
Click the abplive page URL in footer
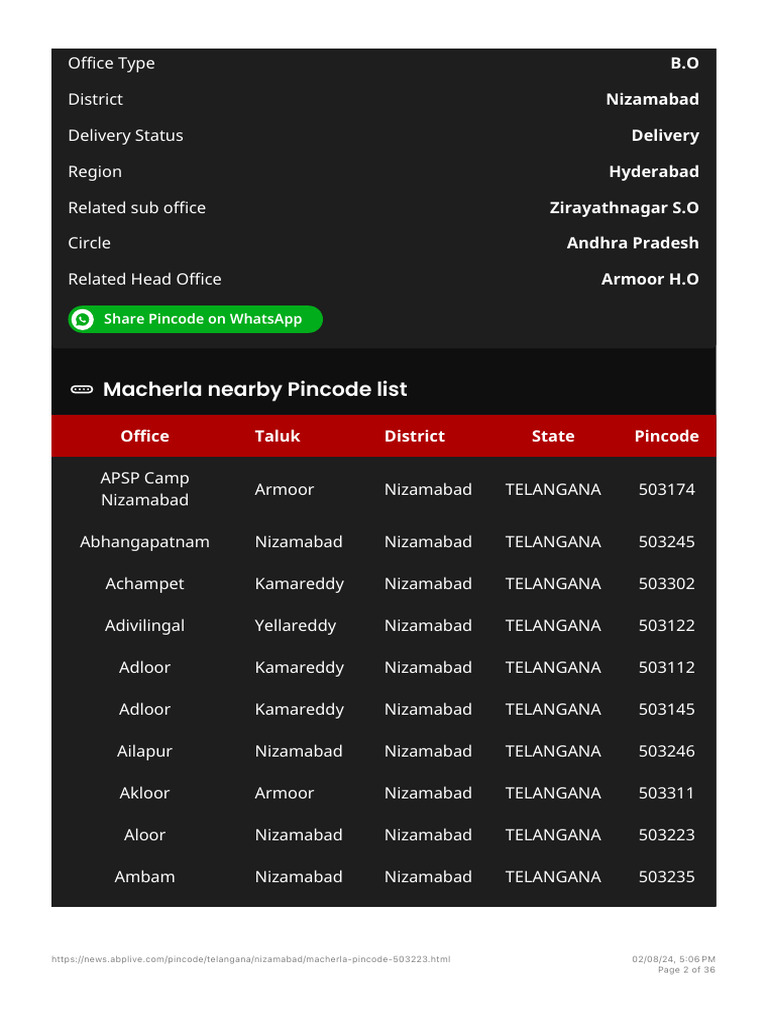pyautogui.click(x=251, y=959)
